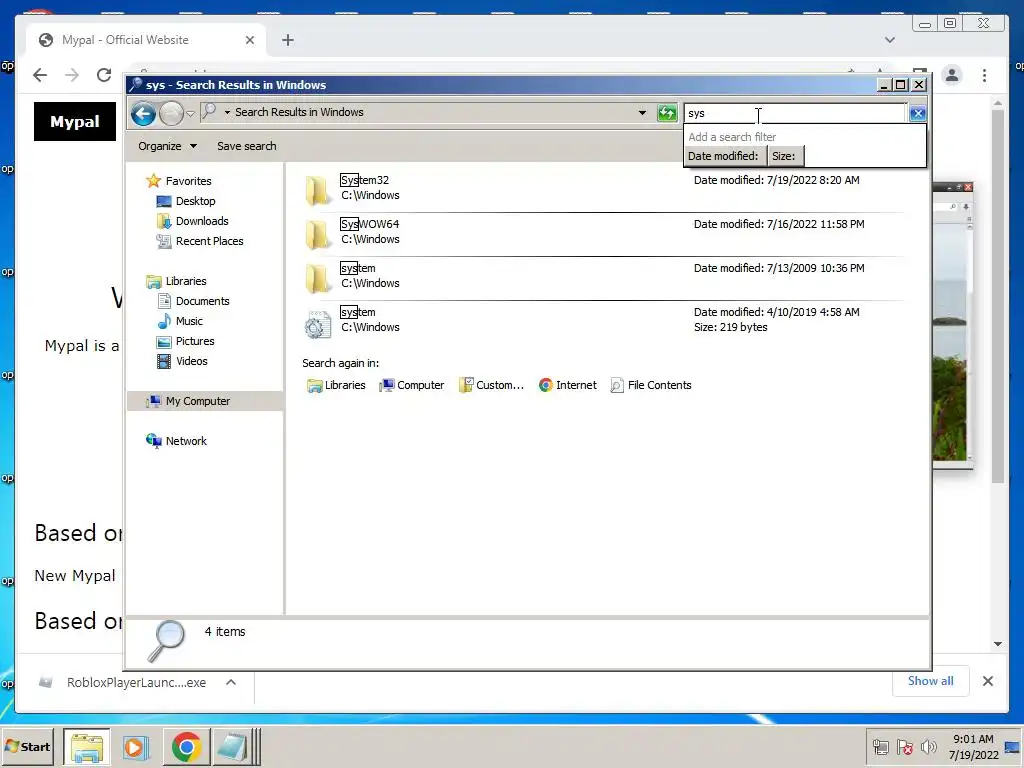This screenshot has width=1024, height=768.
Task: Open Downloads in navigation pane
Action: (x=193, y=221)
